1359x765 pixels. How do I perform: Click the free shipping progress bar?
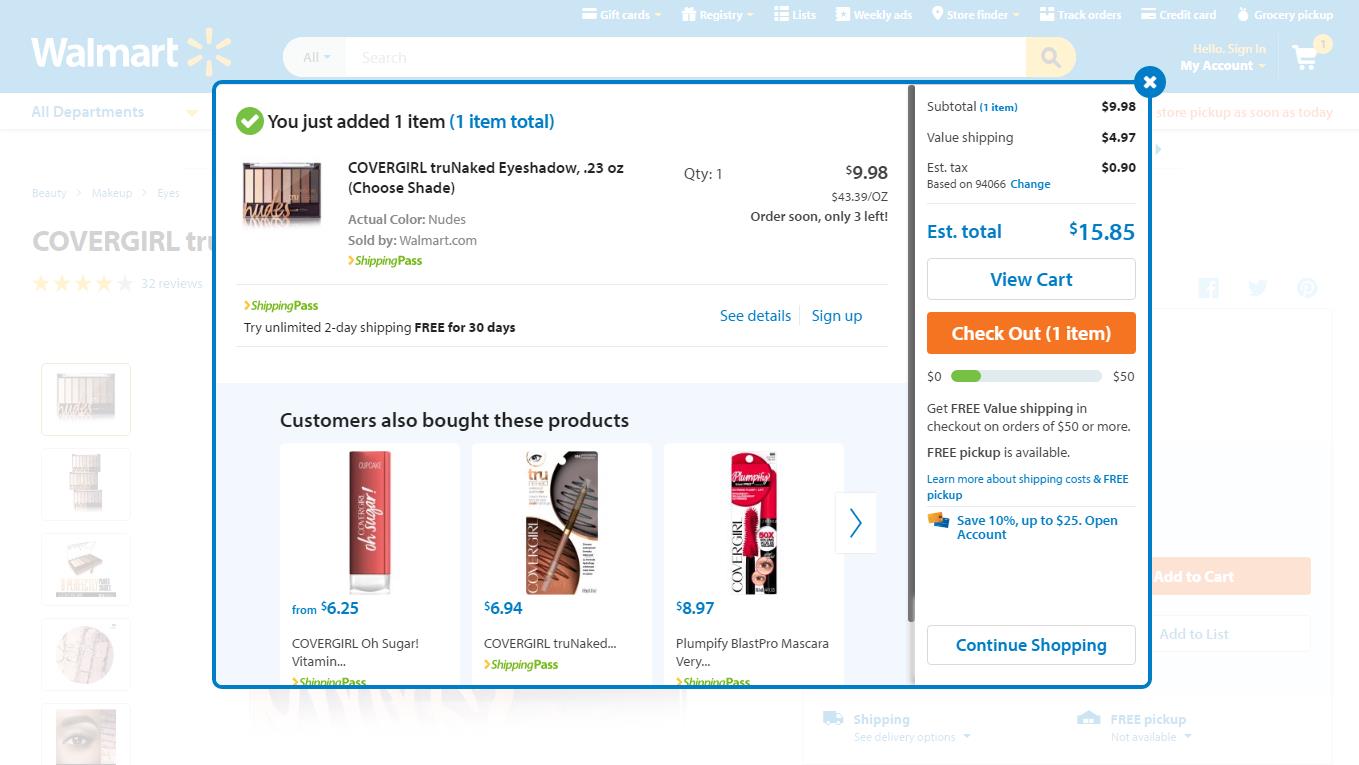coord(1026,376)
